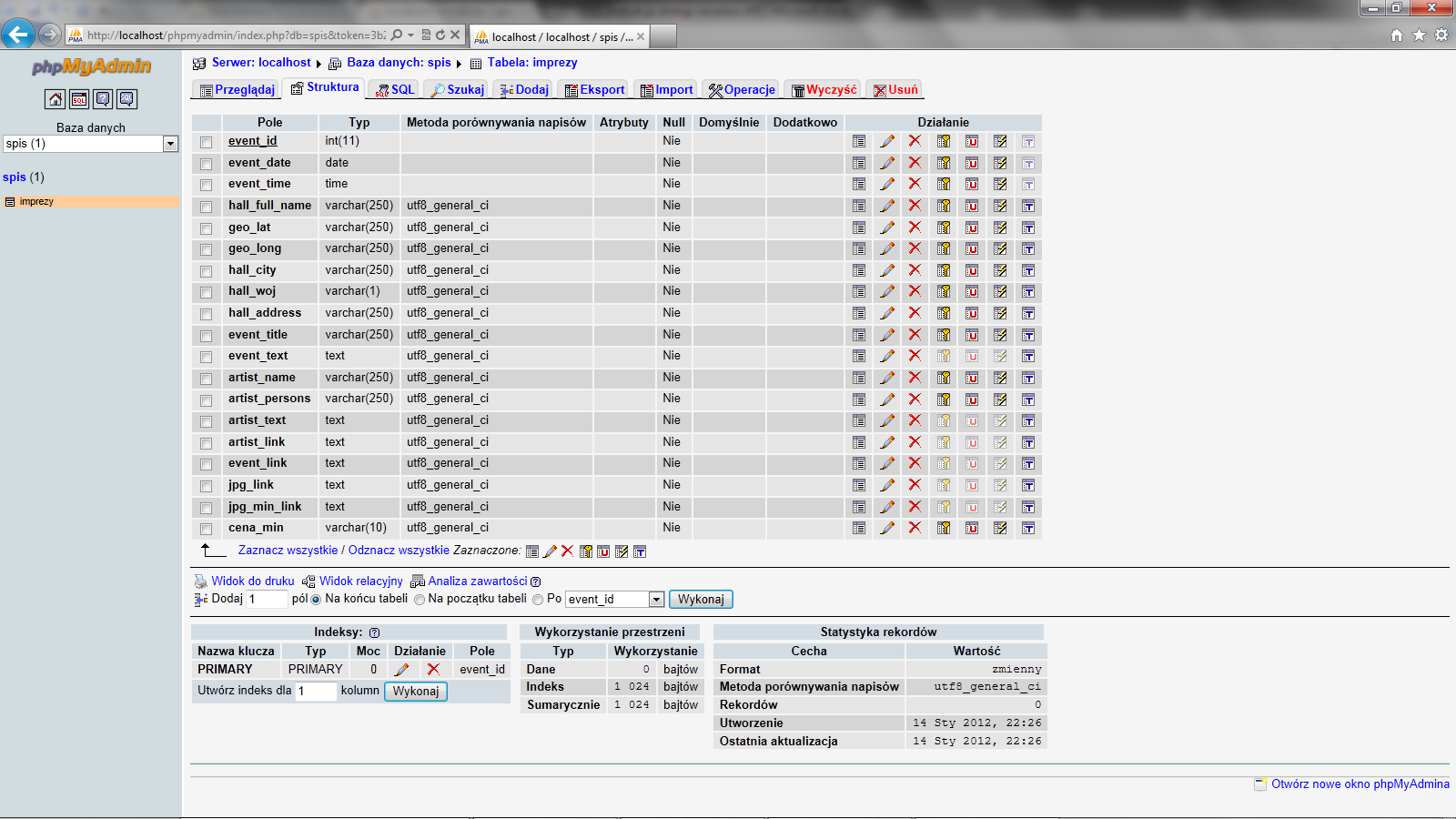1456x819 pixels.
Task: Edit the PRIMARY index via pencil icon
Action: (x=401, y=670)
